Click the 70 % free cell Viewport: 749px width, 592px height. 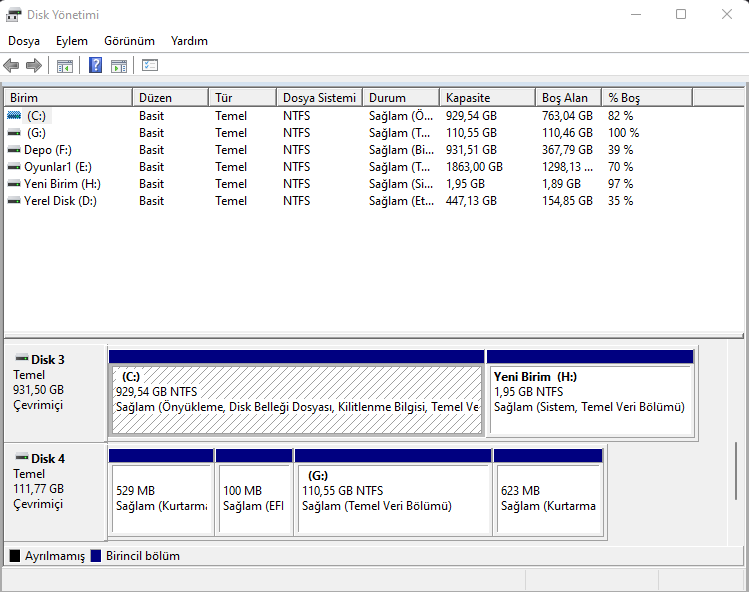point(621,167)
